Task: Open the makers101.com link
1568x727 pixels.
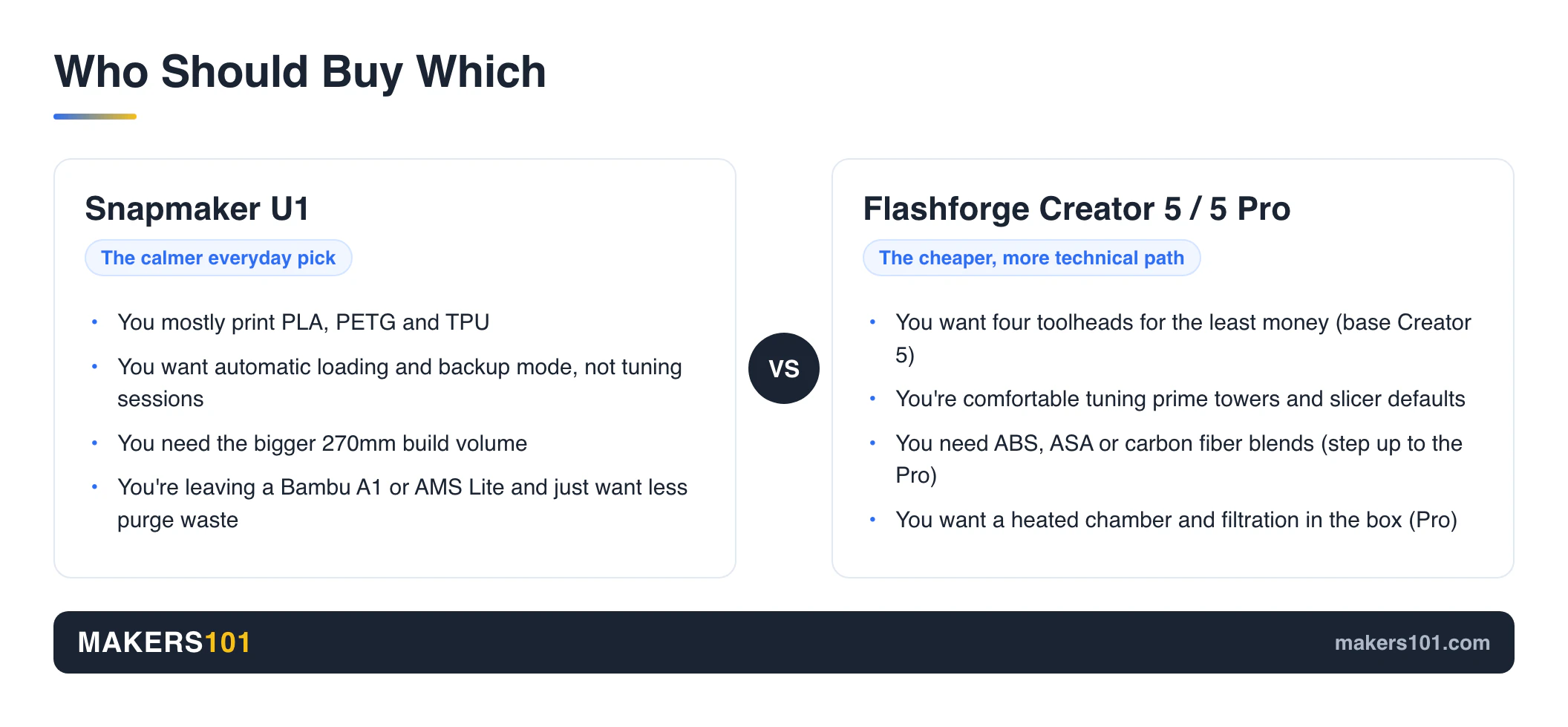Action: (x=1412, y=642)
